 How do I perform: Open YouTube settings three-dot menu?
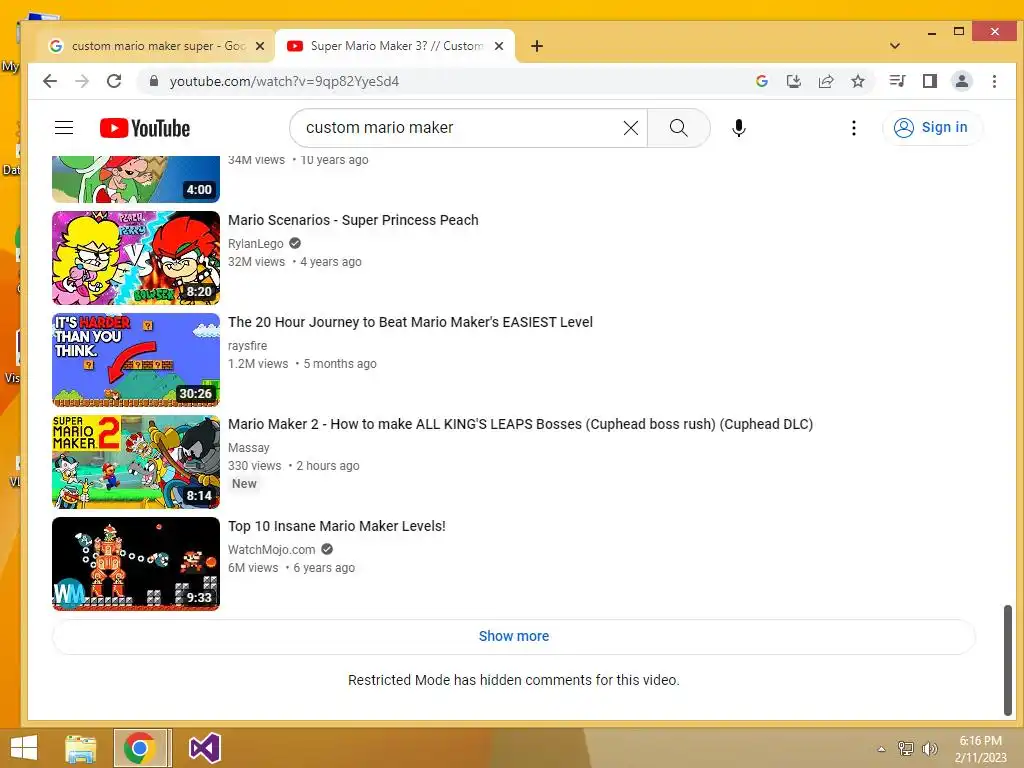(x=854, y=128)
